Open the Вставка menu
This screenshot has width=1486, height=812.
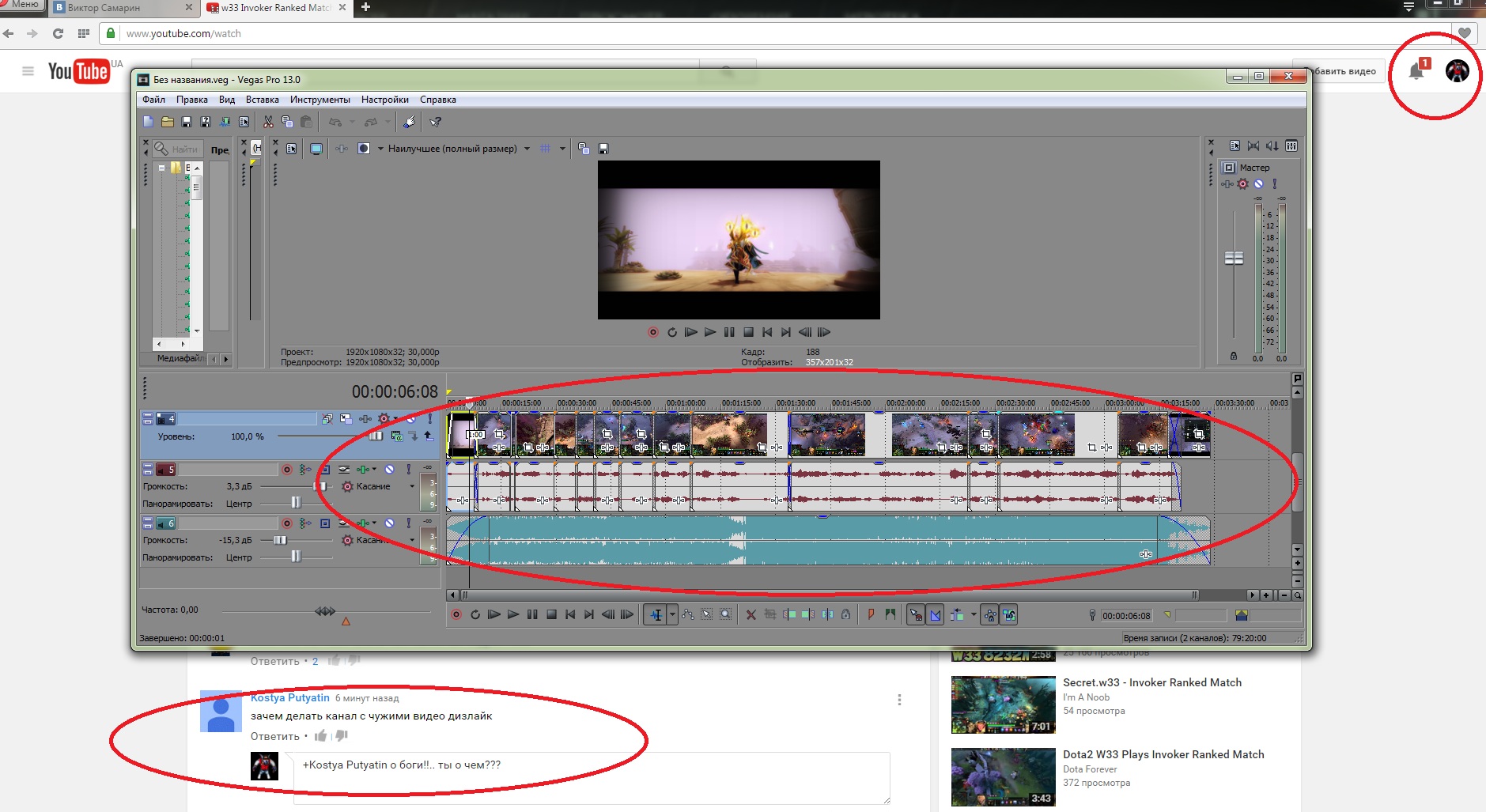pos(262,100)
